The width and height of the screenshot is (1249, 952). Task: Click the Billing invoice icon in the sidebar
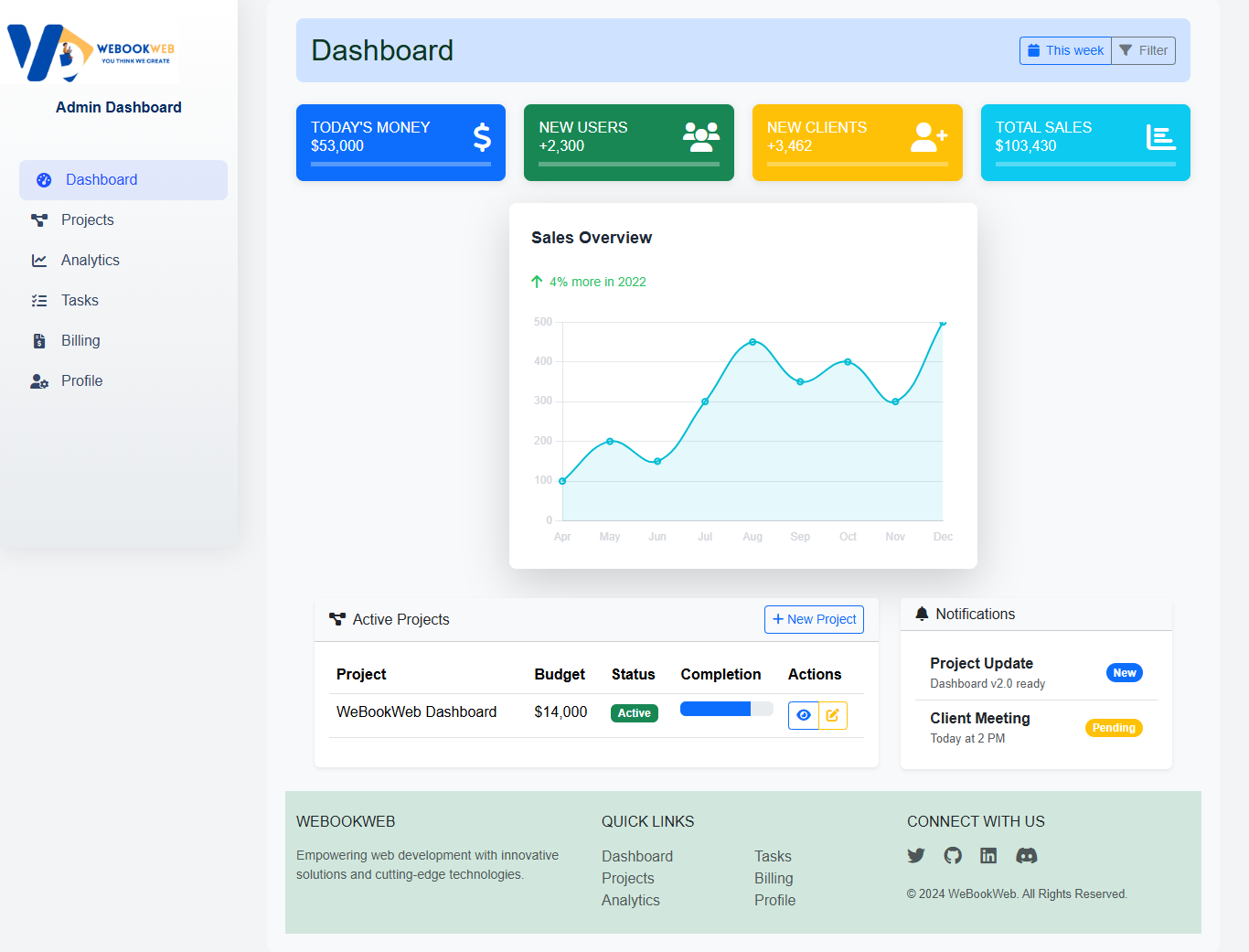point(40,340)
